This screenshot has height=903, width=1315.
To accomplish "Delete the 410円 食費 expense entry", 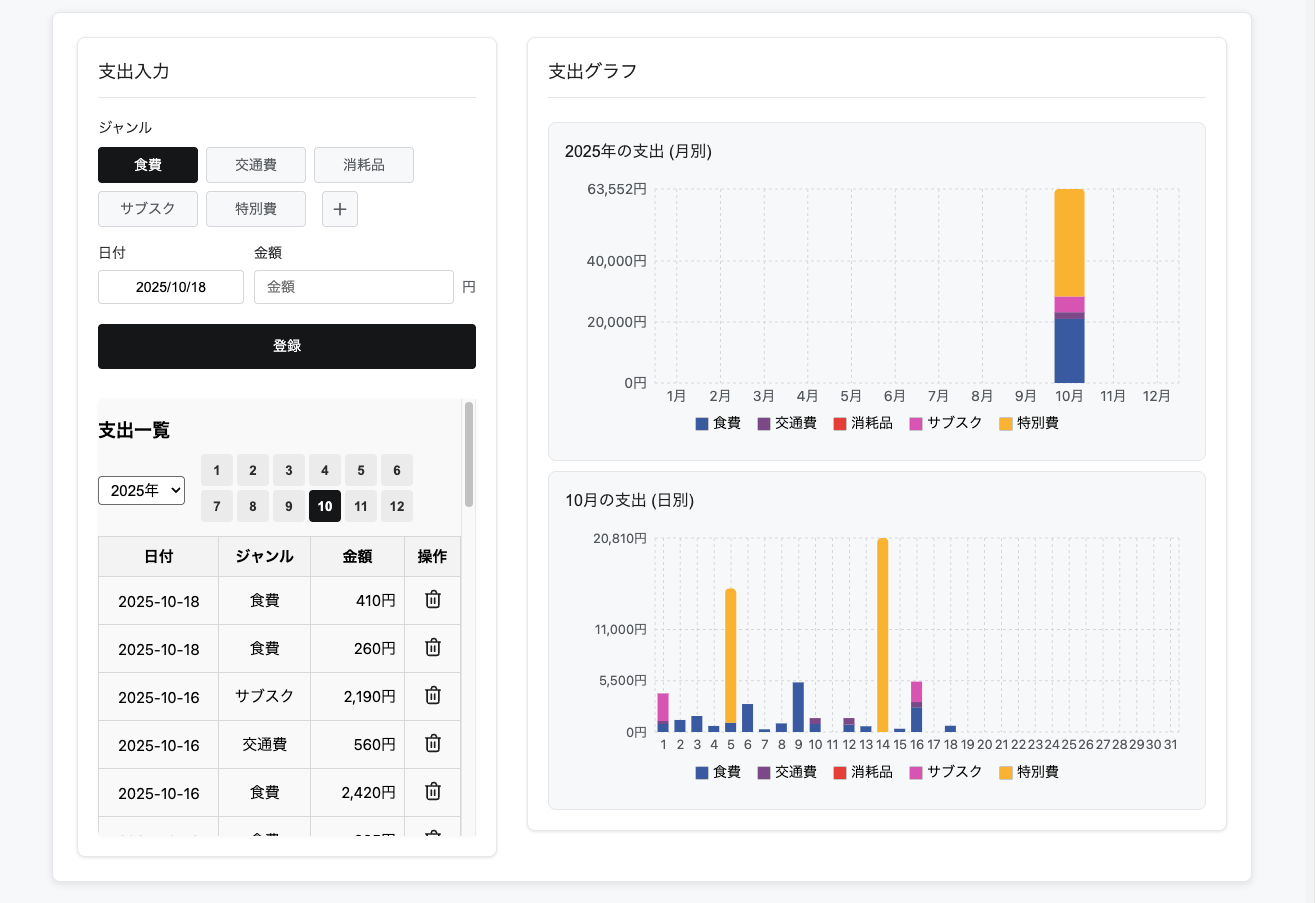I will [x=433, y=600].
